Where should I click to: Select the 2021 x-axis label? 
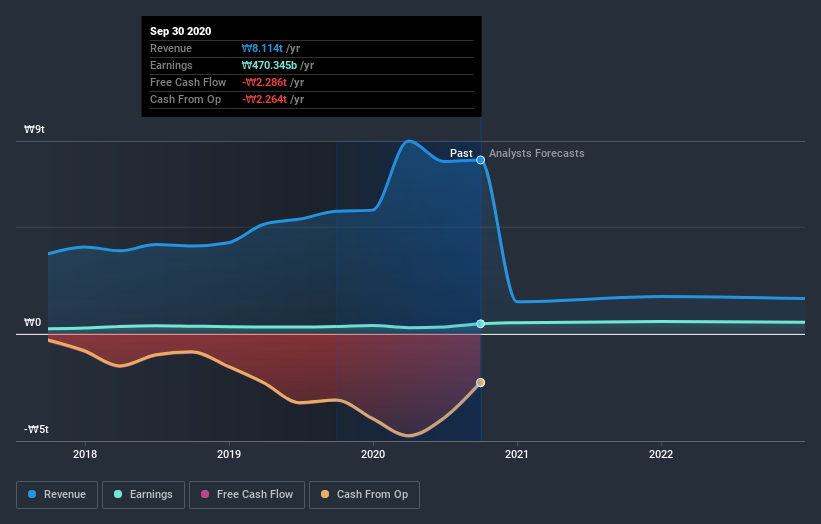point(517,454)
